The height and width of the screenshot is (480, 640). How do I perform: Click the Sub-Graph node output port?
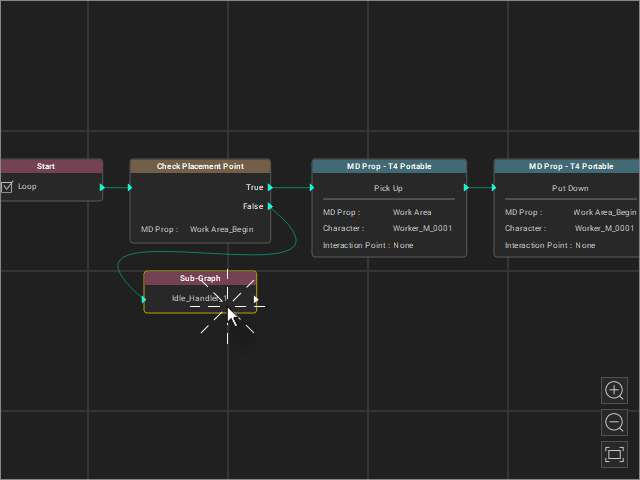tap(256, 299)
